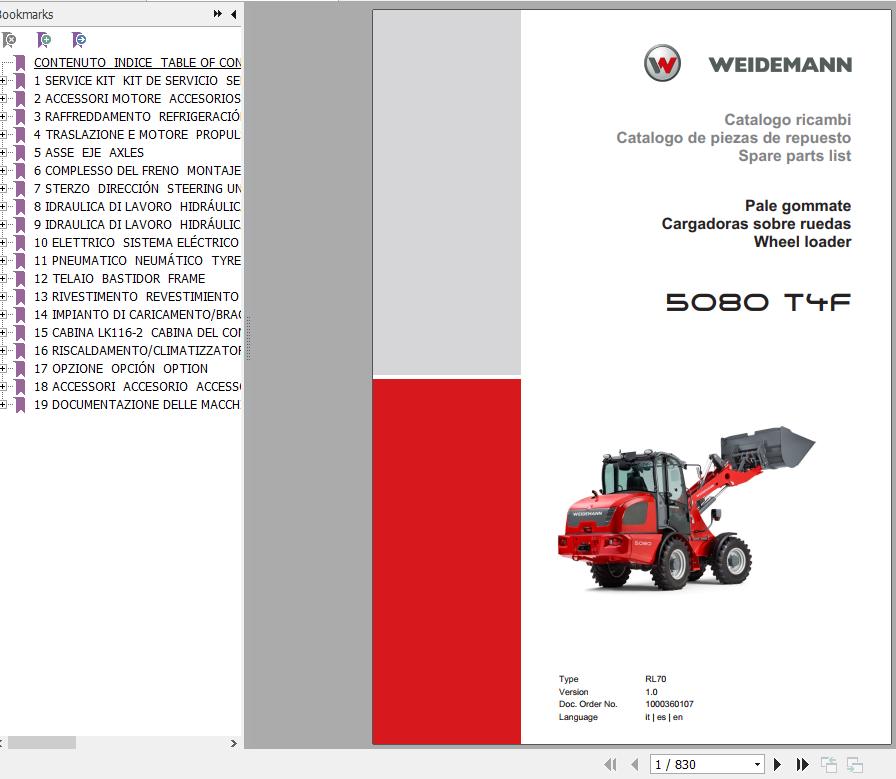
Task: Collapse the Bookmarks panel with the left arrow
Action: pos(234,14)
